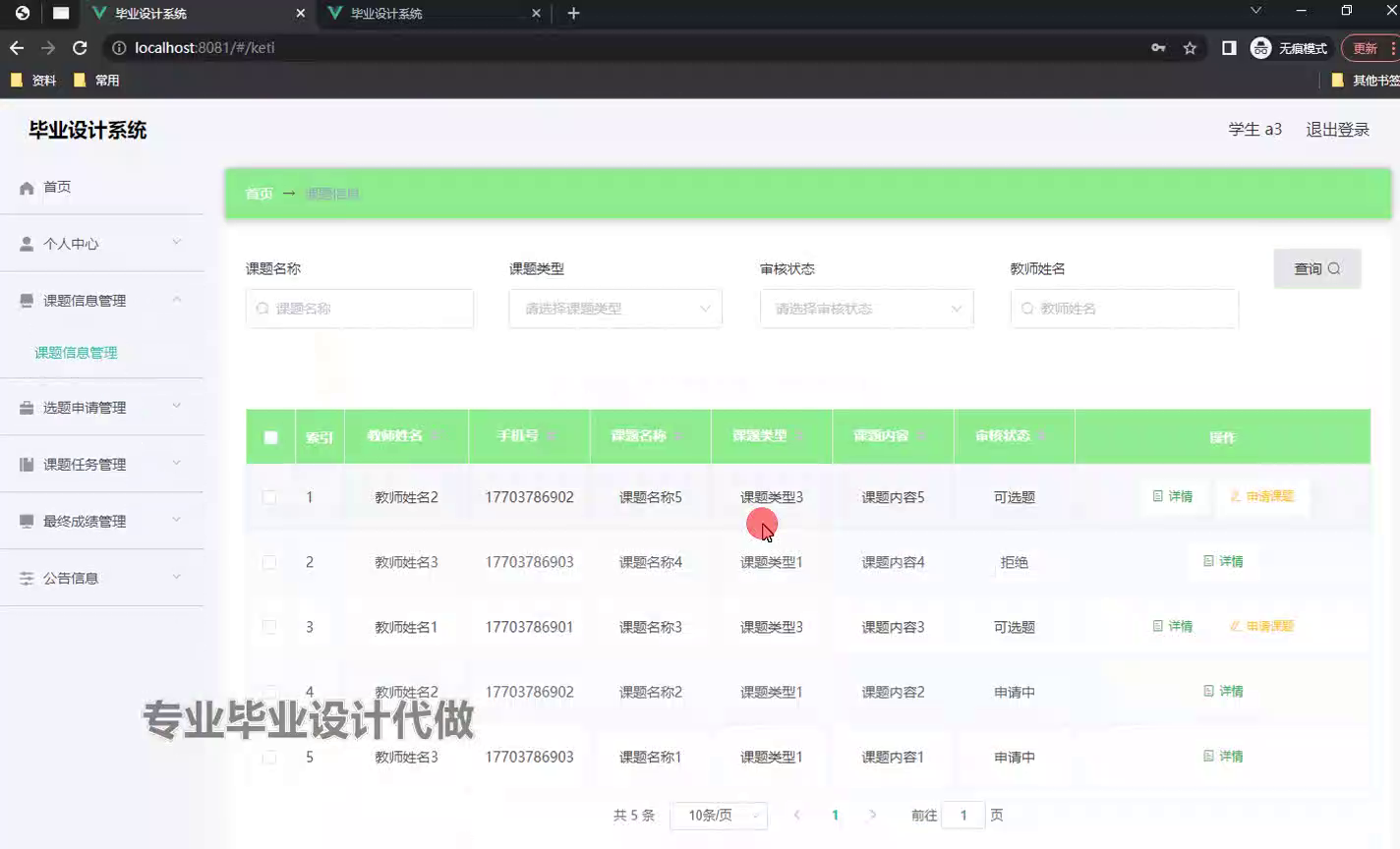1400x849 pixels.
Task: Go to the next page arrow in pagination
Action: 872,815
